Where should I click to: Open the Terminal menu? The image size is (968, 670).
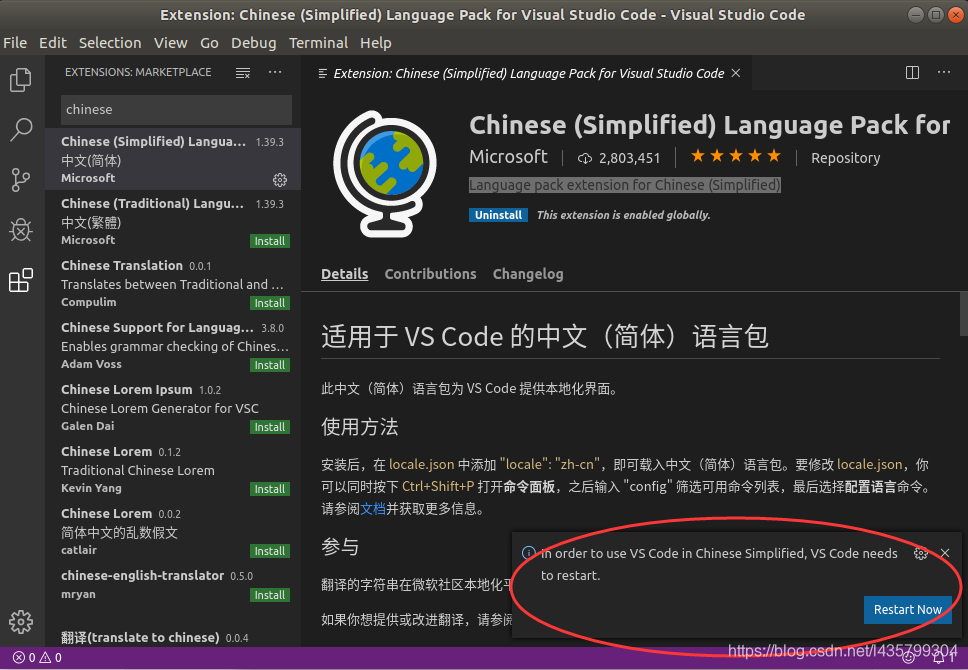(x=318, y=43)
